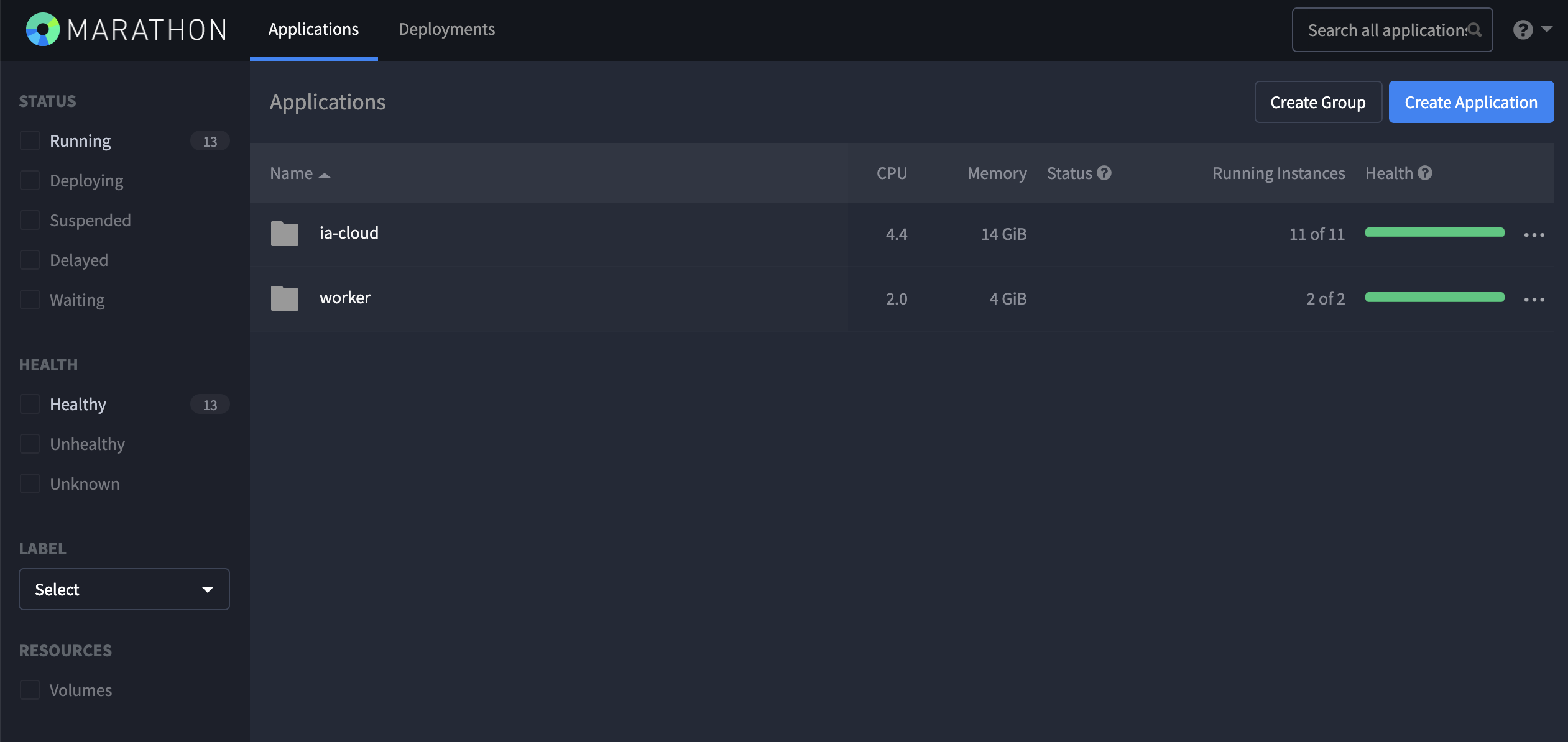Focus the Search all applications field

coord(1393,30)
